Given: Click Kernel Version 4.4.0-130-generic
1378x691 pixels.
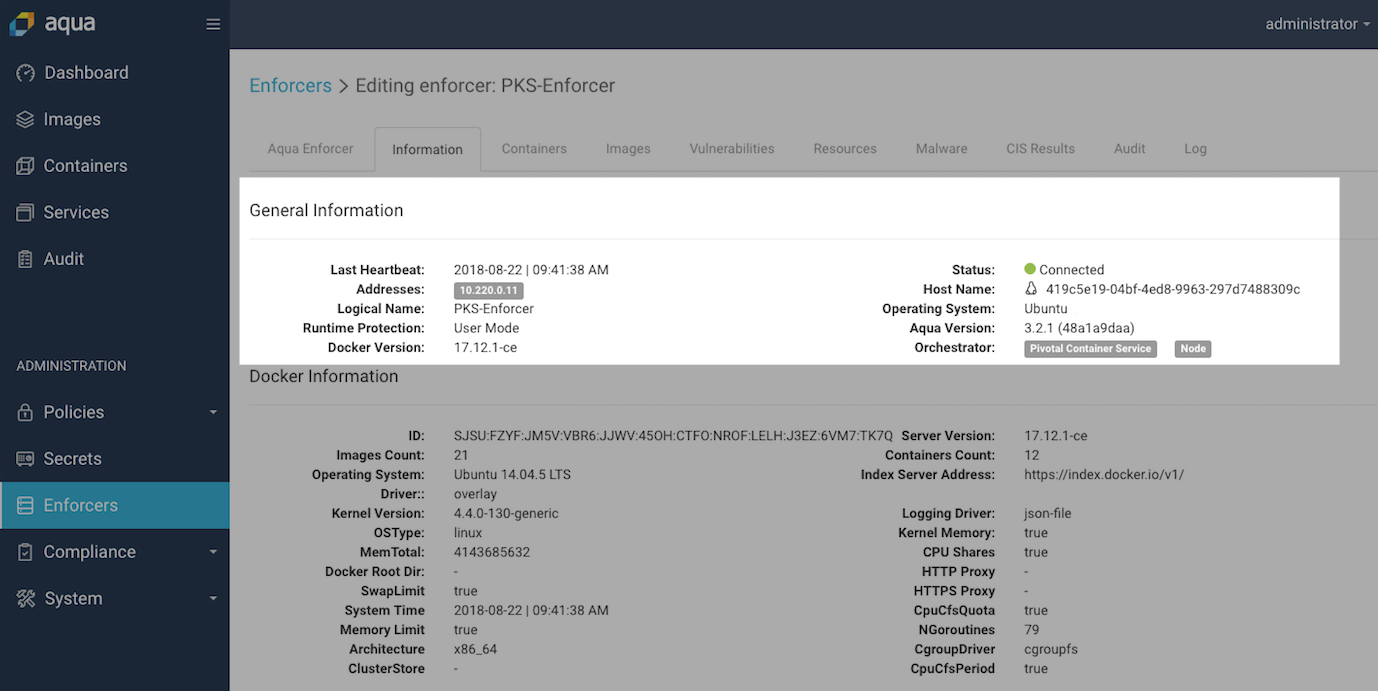Looking at the screenshot, I should point(506,513).
